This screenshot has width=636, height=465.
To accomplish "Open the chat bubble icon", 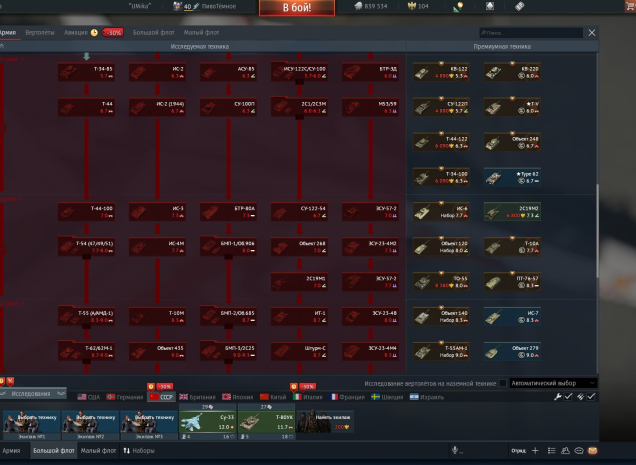I will pyautogui.click(x=579, y=450).
